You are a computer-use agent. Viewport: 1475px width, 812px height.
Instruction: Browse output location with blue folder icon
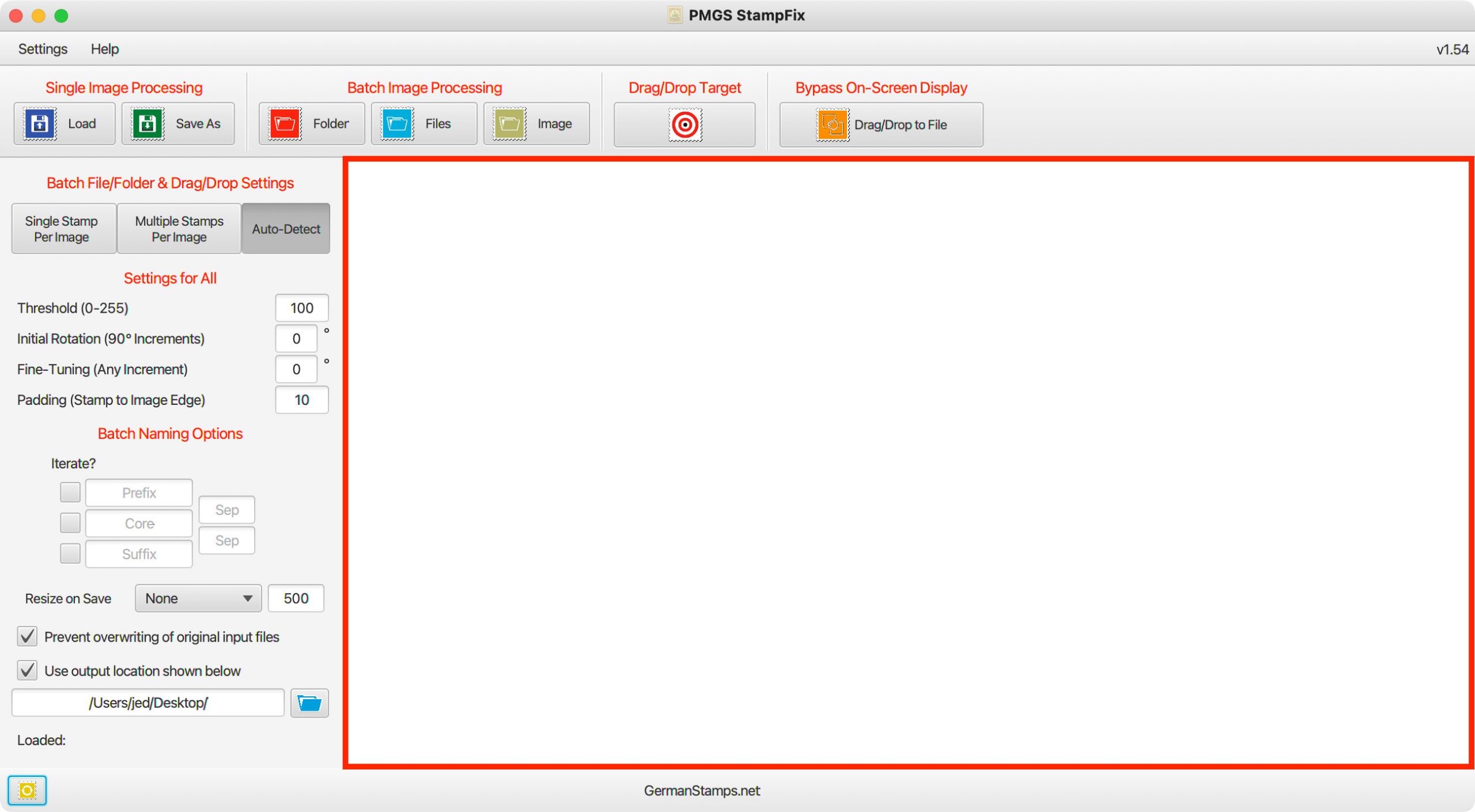(309, 703)
